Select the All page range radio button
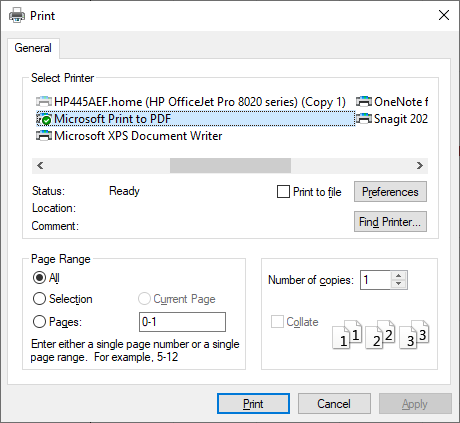Viewport: 460px width, 423px height. [39, 278]
